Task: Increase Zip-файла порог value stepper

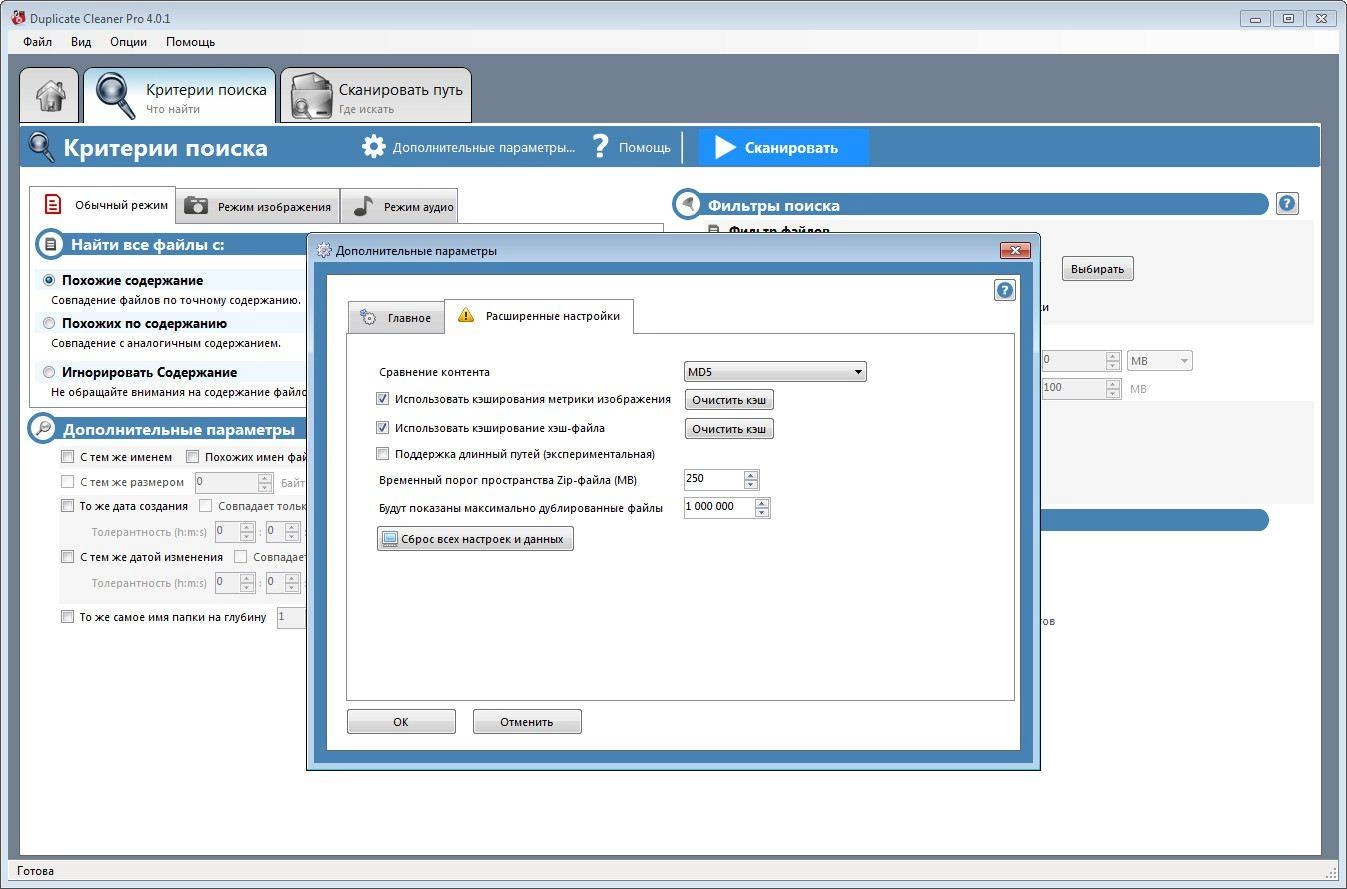Action: (752, 475)
